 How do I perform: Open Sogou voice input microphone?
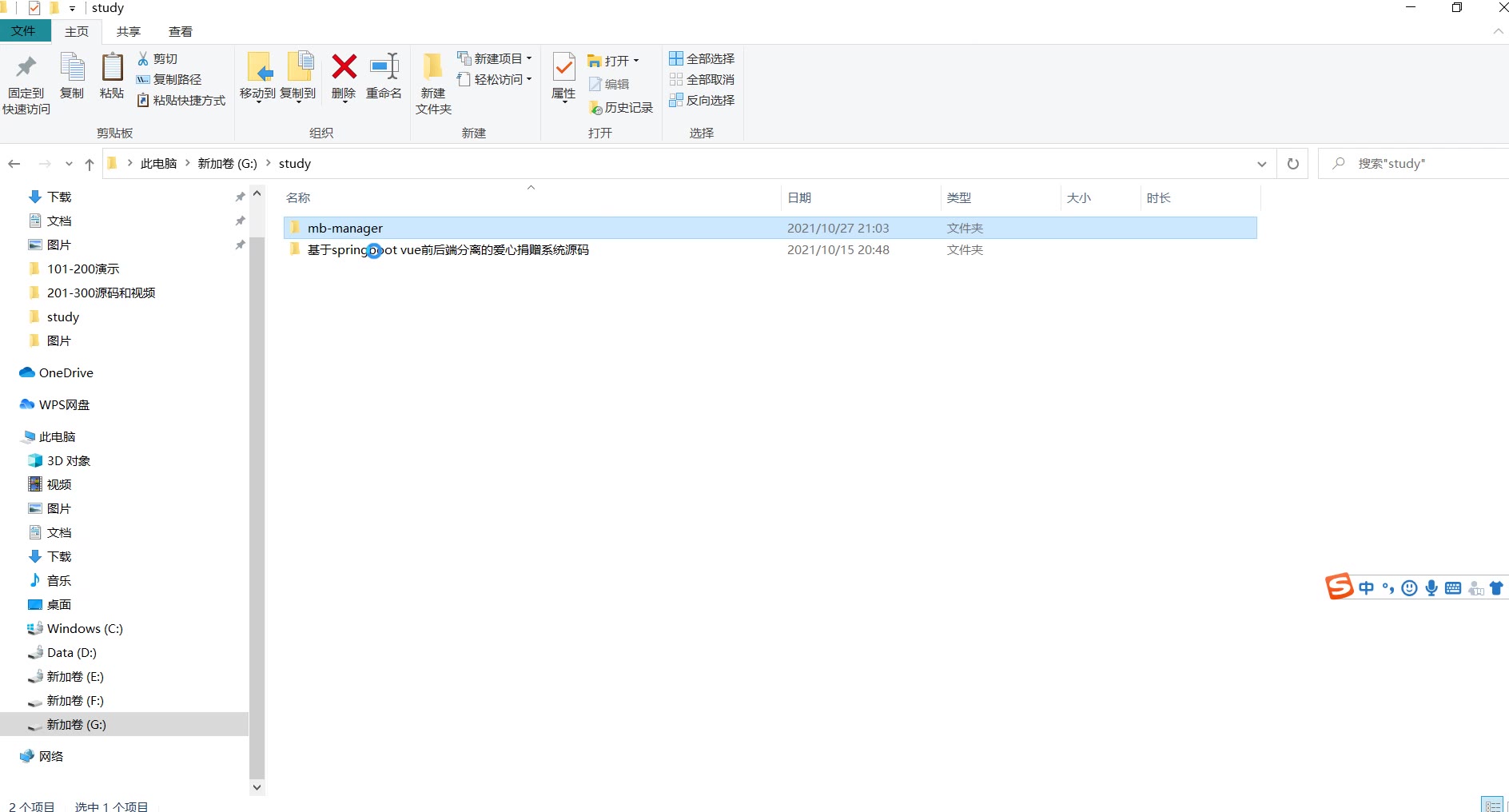1431,588
